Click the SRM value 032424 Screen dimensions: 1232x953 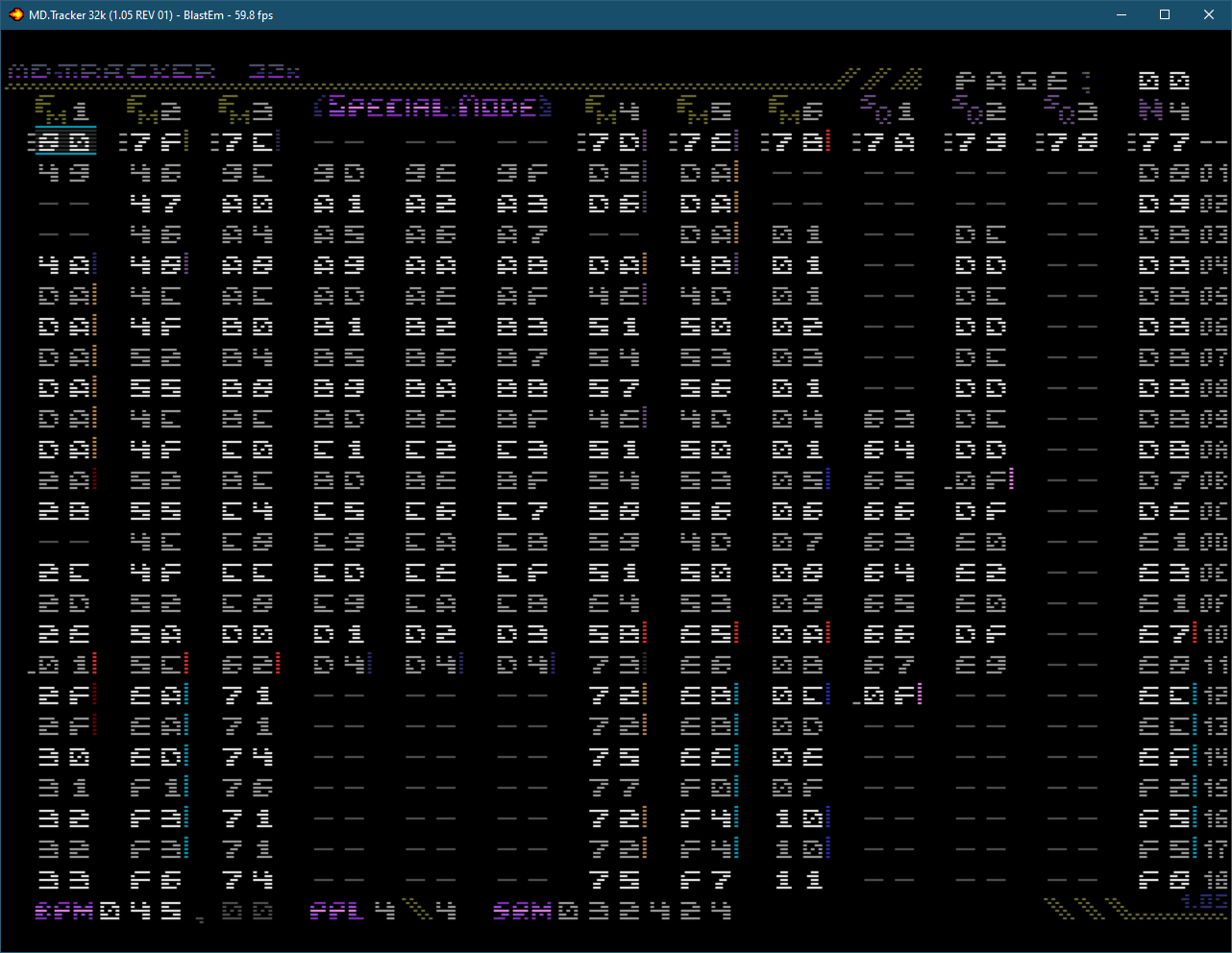click(x=646, y=911)
